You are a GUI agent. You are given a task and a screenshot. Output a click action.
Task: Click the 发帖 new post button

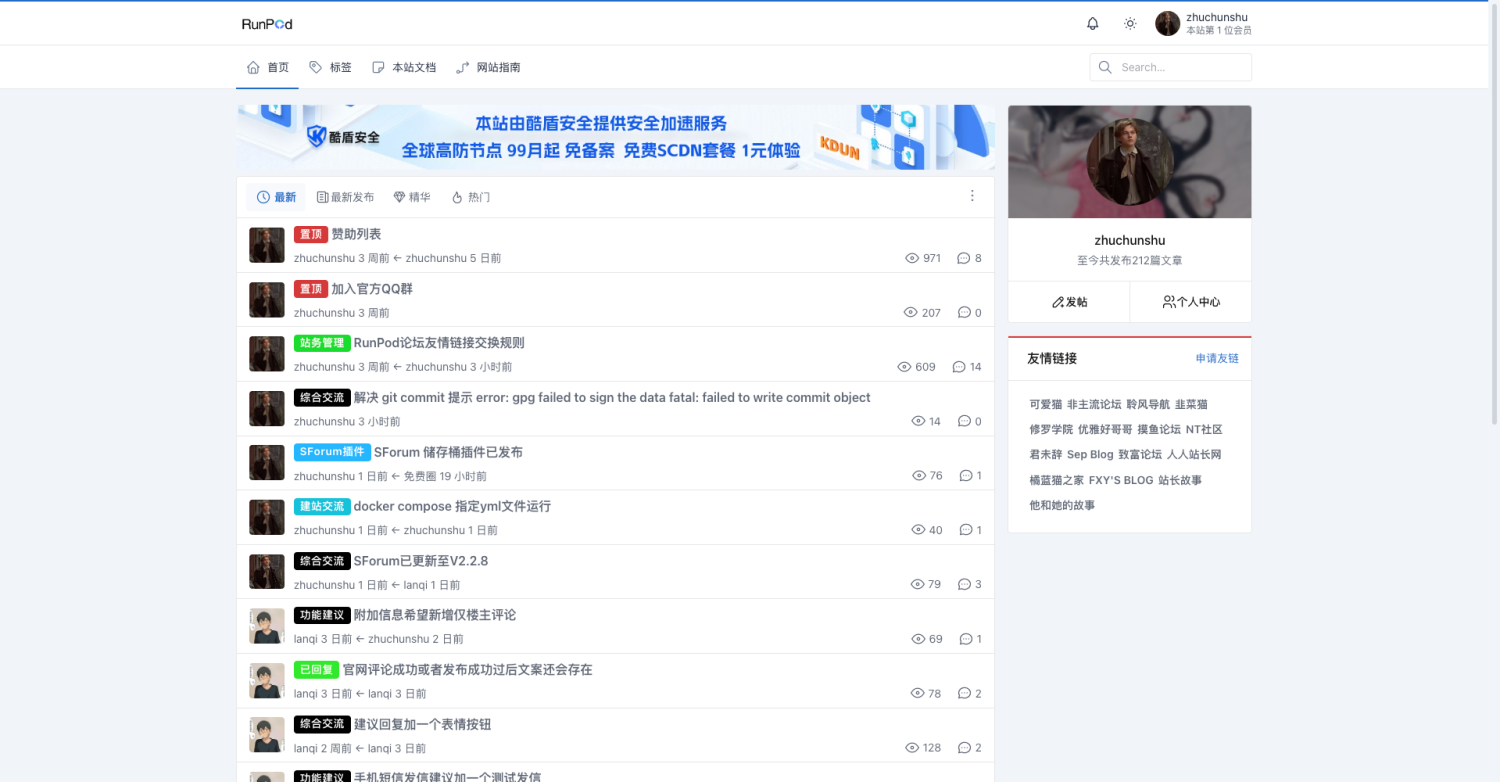1069,302
